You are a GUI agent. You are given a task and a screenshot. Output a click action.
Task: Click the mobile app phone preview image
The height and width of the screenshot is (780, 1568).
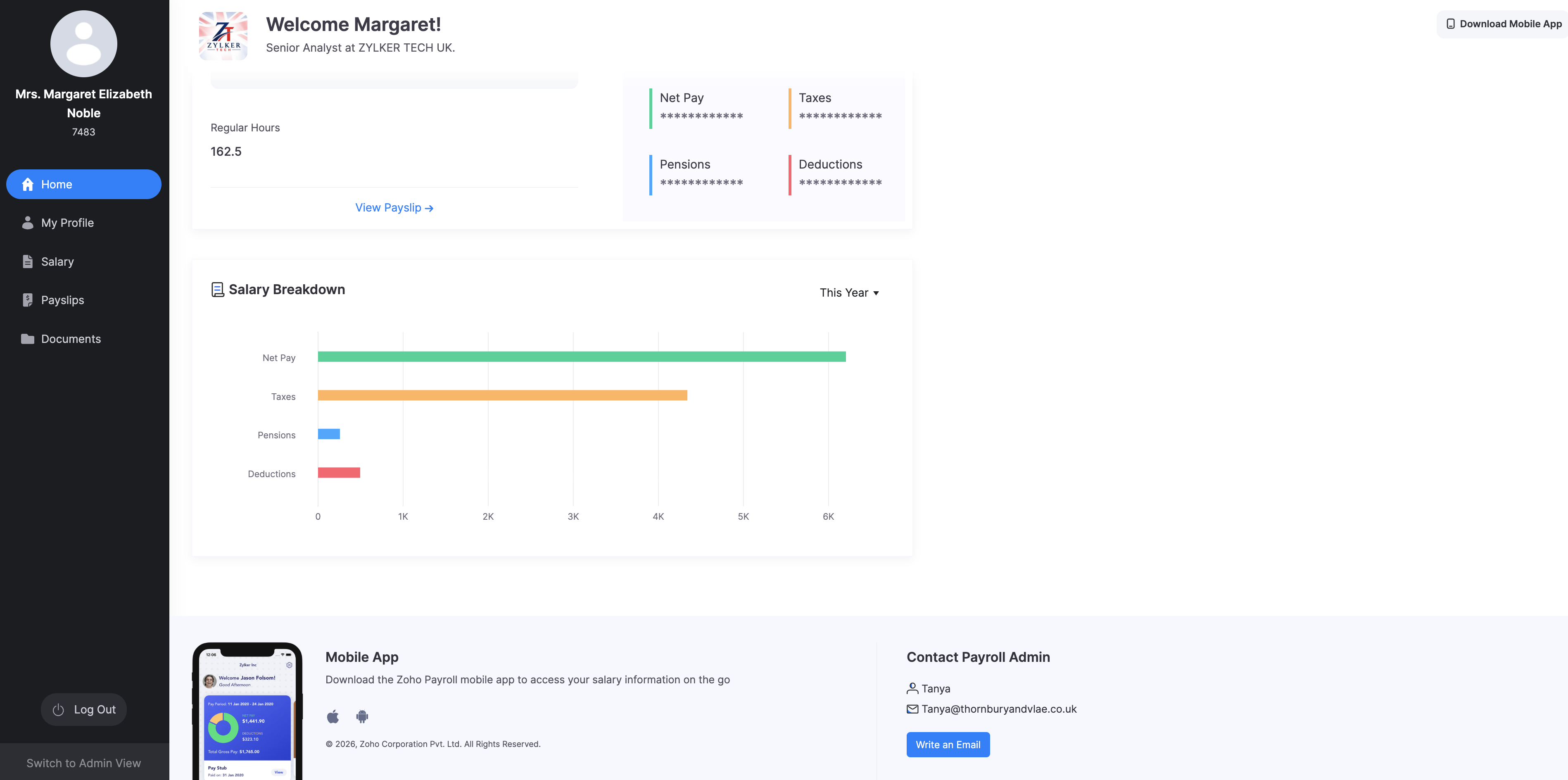[247, 711]
